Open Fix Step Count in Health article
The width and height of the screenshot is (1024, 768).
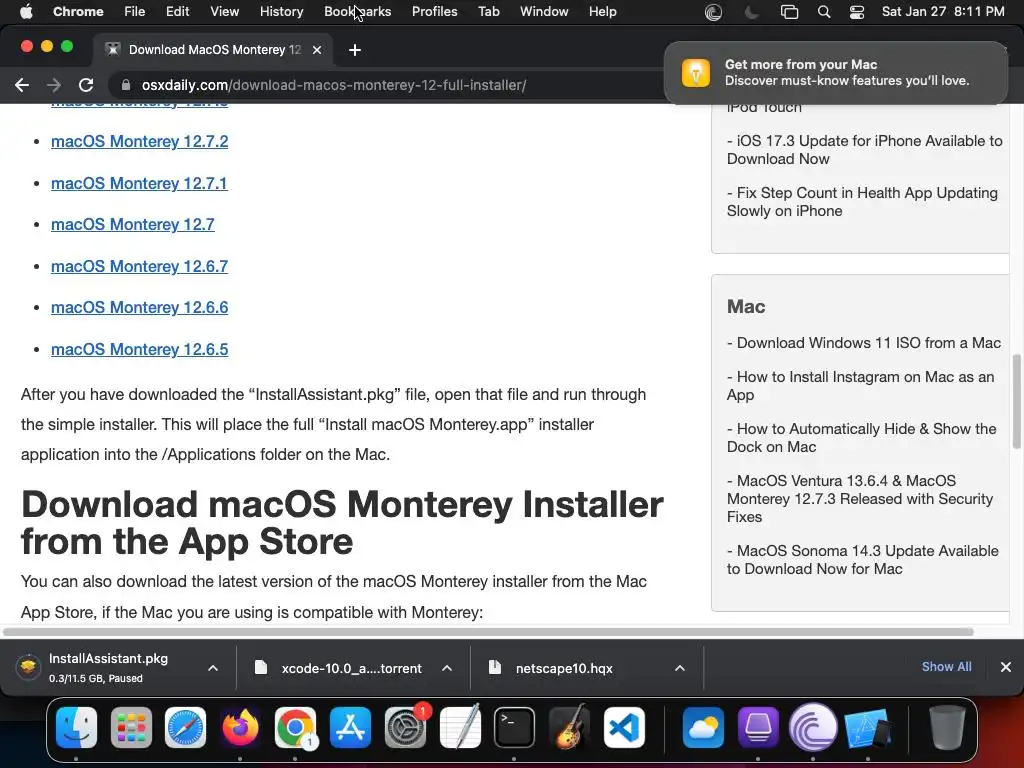pos(862,202)
